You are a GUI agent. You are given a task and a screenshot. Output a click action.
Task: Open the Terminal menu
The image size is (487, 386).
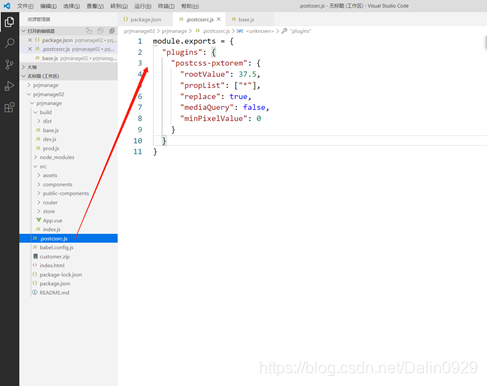click(x=166, y=6)
